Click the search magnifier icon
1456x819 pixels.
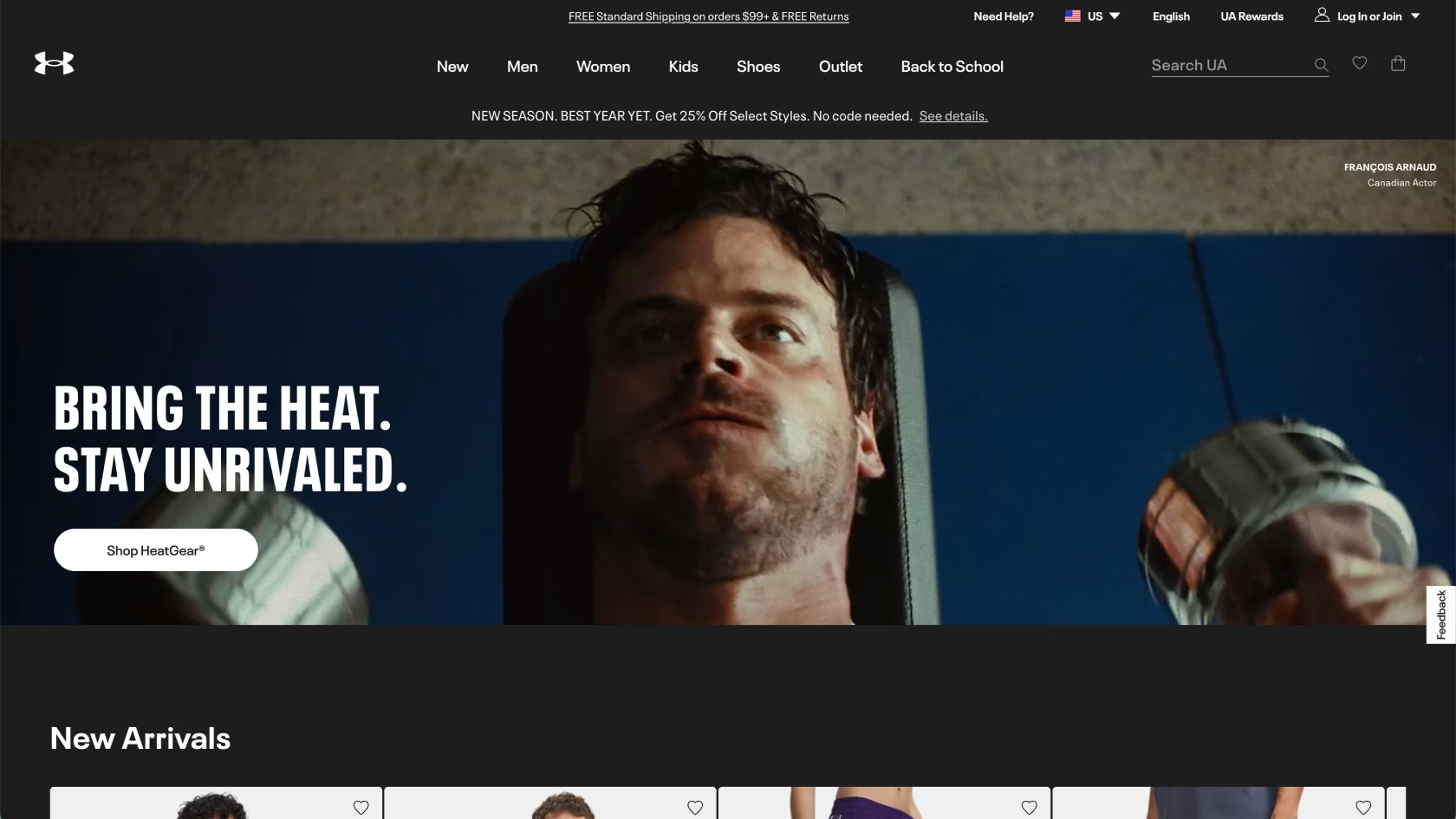(1321, 65)
